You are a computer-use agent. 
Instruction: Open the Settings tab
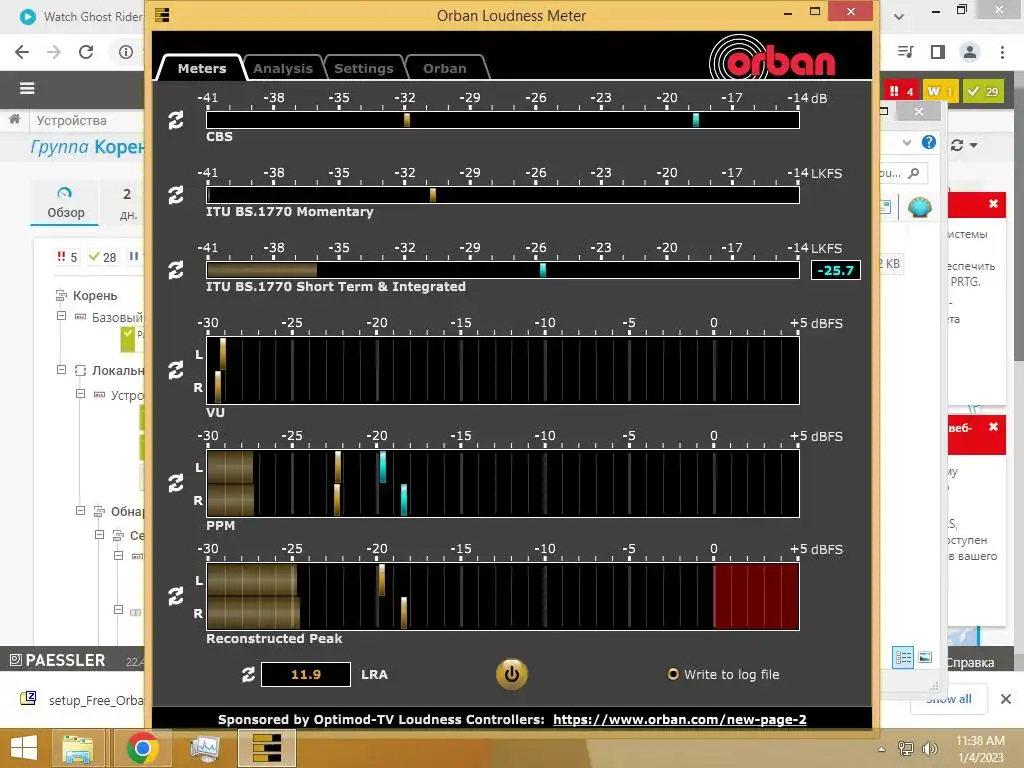click(x=364, y=69)
